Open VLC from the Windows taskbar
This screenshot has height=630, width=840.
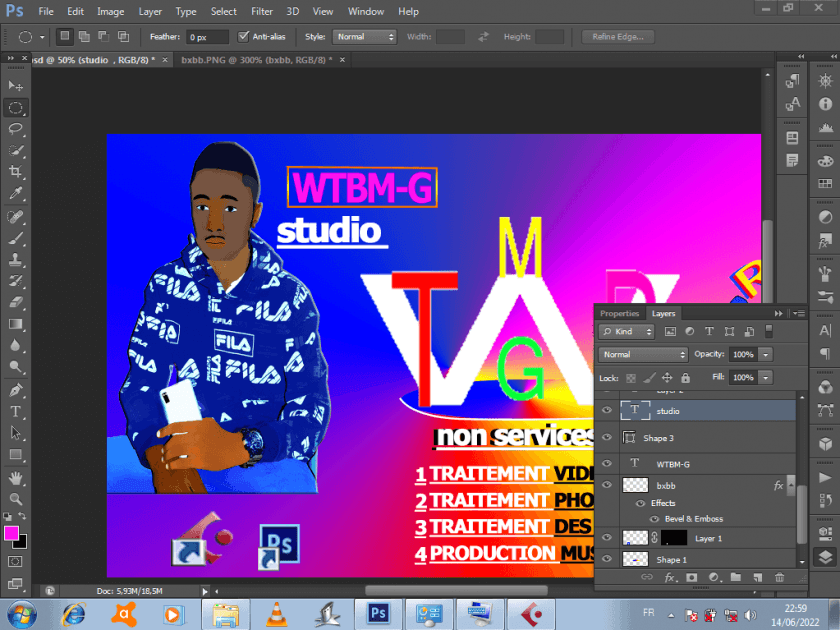click(x=276, y=614)
